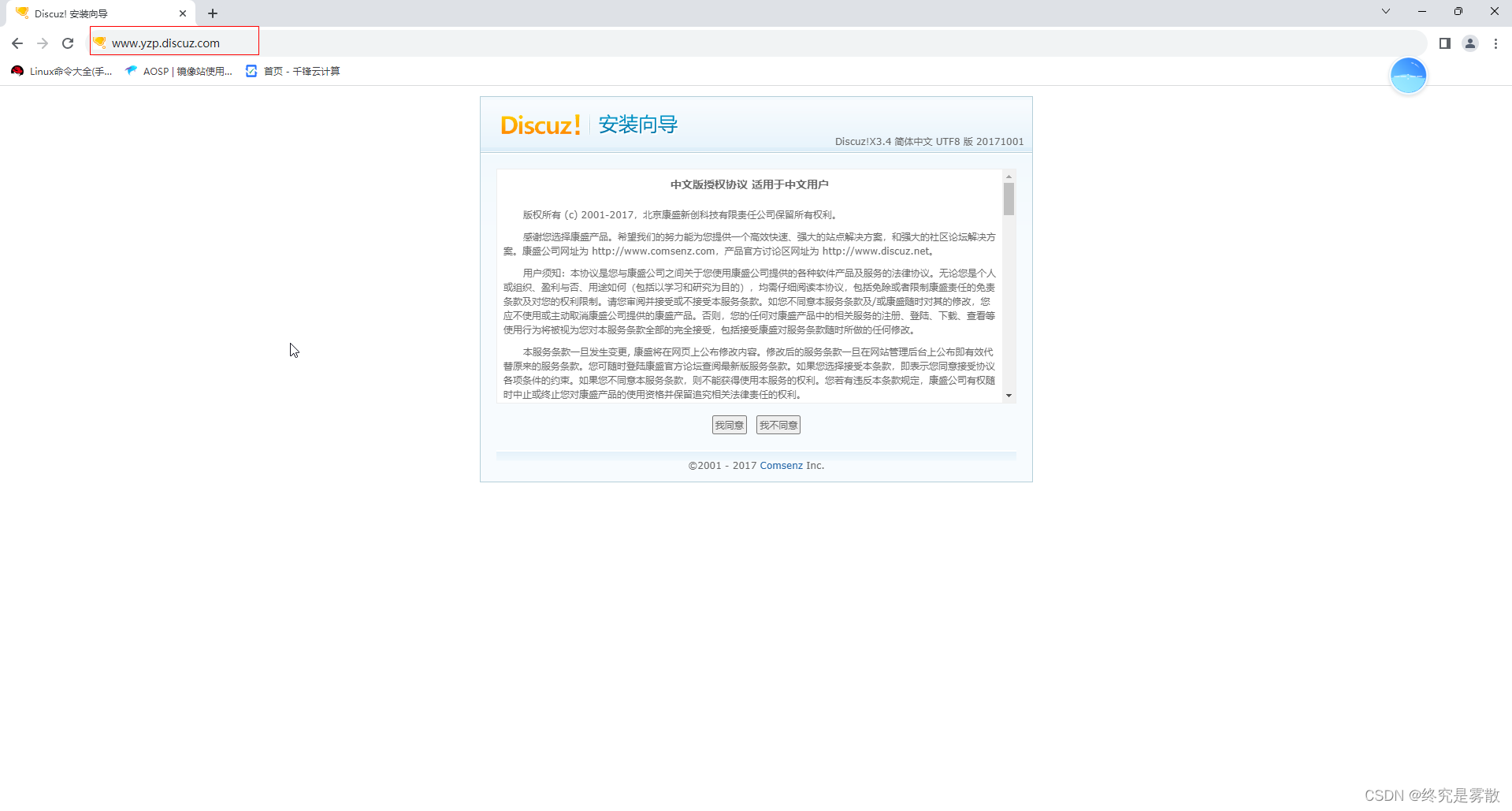Viewport: 1512px width, 811px height.
Task: Open the browser profile avatar
Action: 1469,43
